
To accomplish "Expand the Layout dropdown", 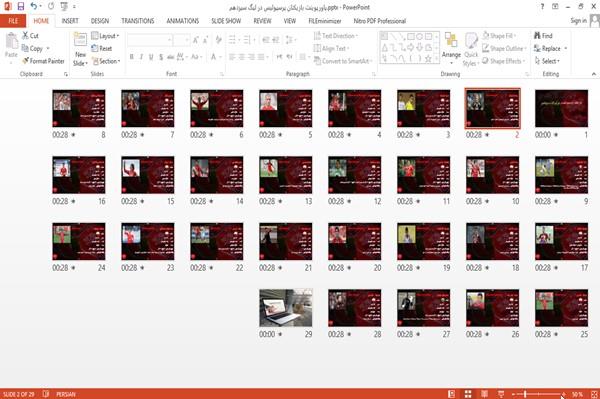I will pyautogui.click(x=105, y=36).
